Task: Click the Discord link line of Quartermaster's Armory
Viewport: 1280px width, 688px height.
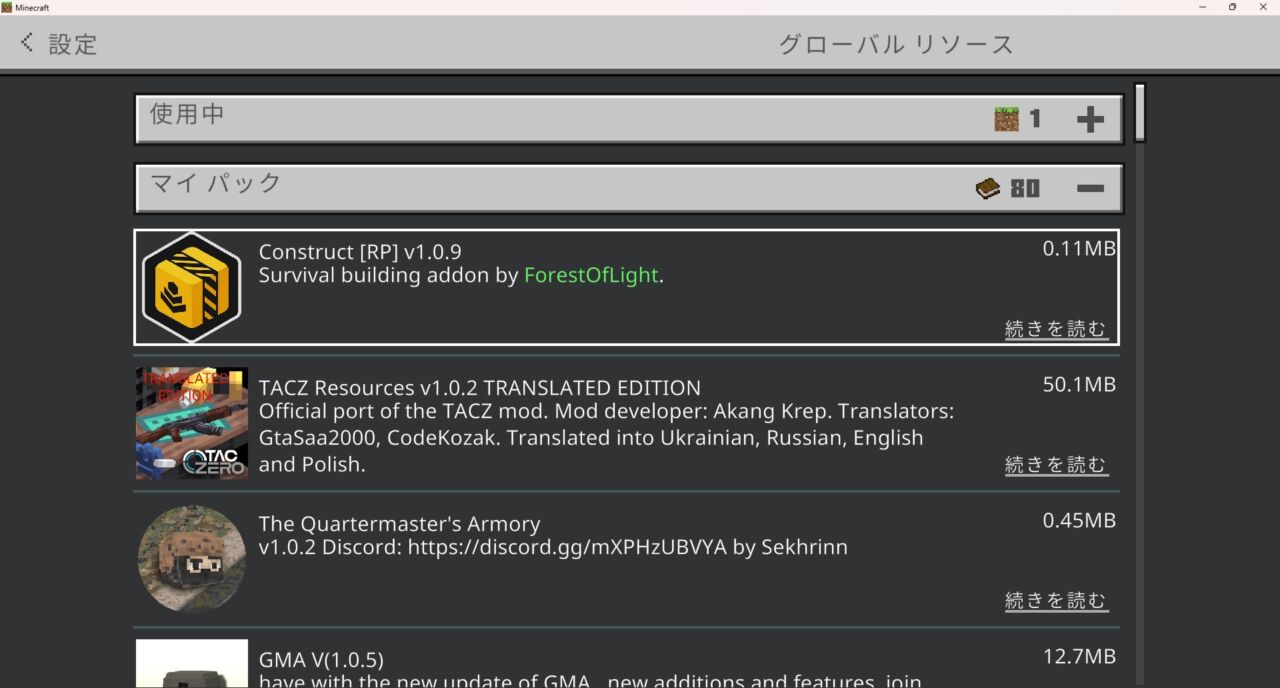Action: [553, 548]
